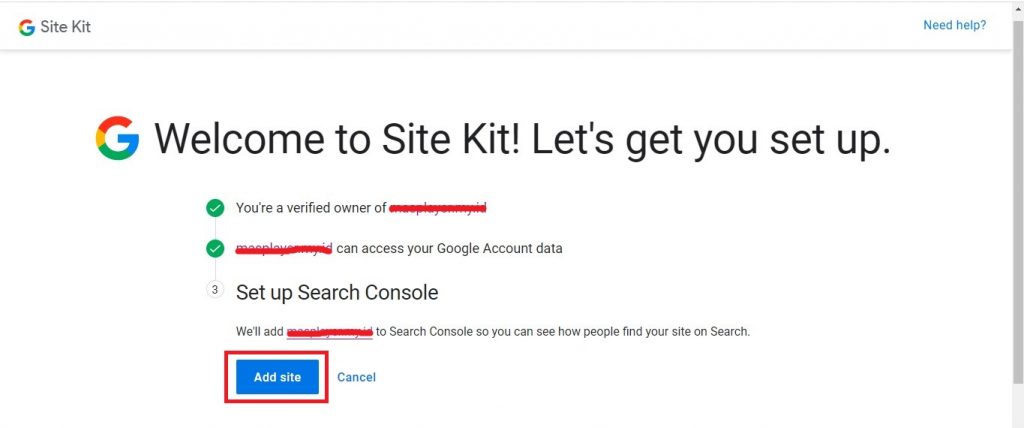1024x428 pixels.
Task: Click the Site Kit title in header
Action: (x=65, y=27)
